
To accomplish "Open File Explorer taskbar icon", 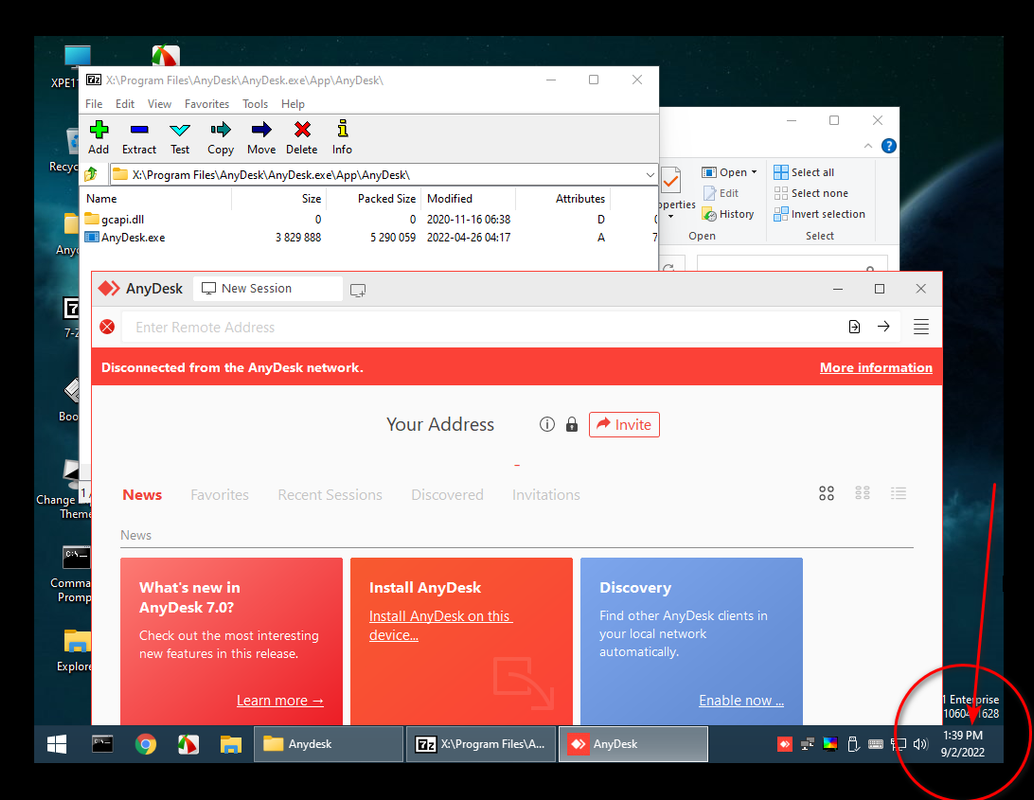I will point(231,744).
